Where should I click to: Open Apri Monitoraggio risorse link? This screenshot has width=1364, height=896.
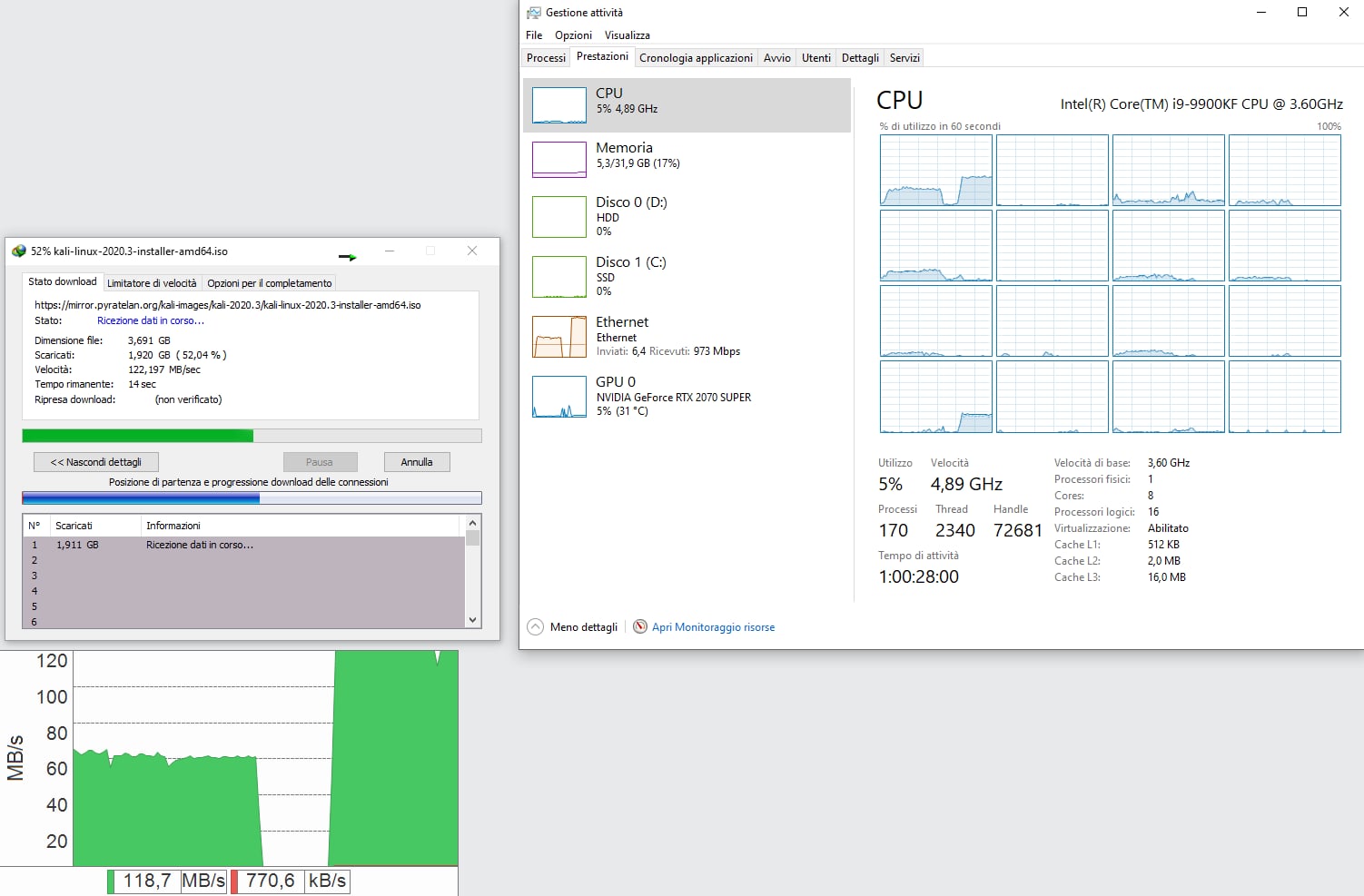[713, 627]
